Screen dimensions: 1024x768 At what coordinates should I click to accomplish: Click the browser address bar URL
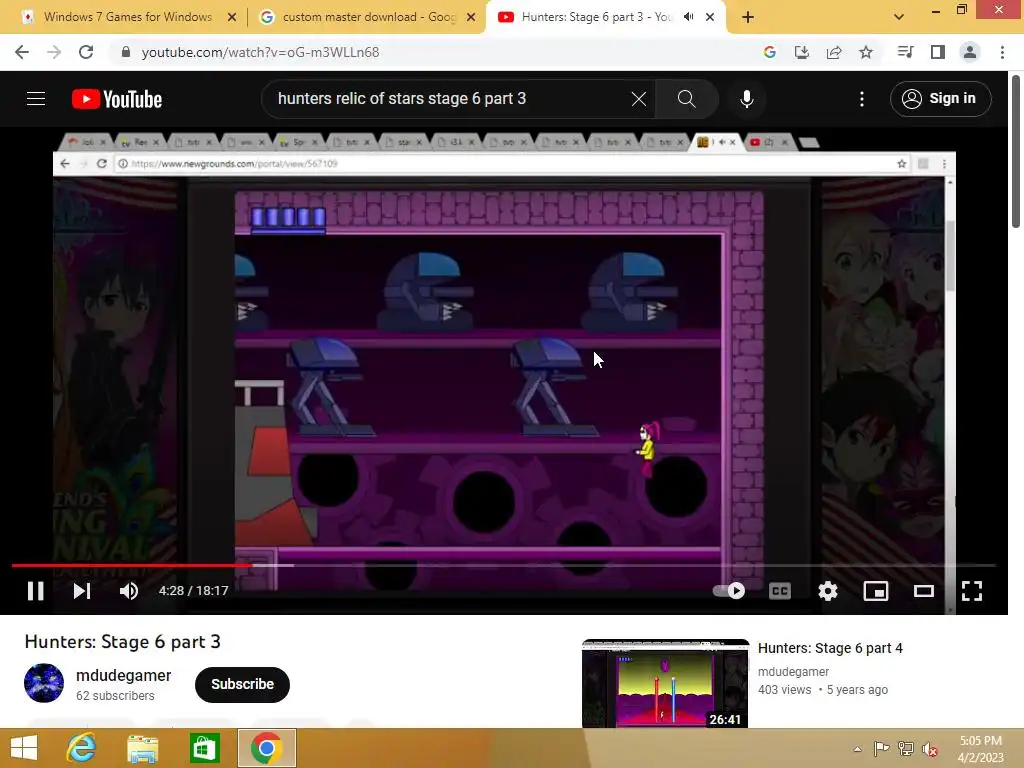pos(260,52)
